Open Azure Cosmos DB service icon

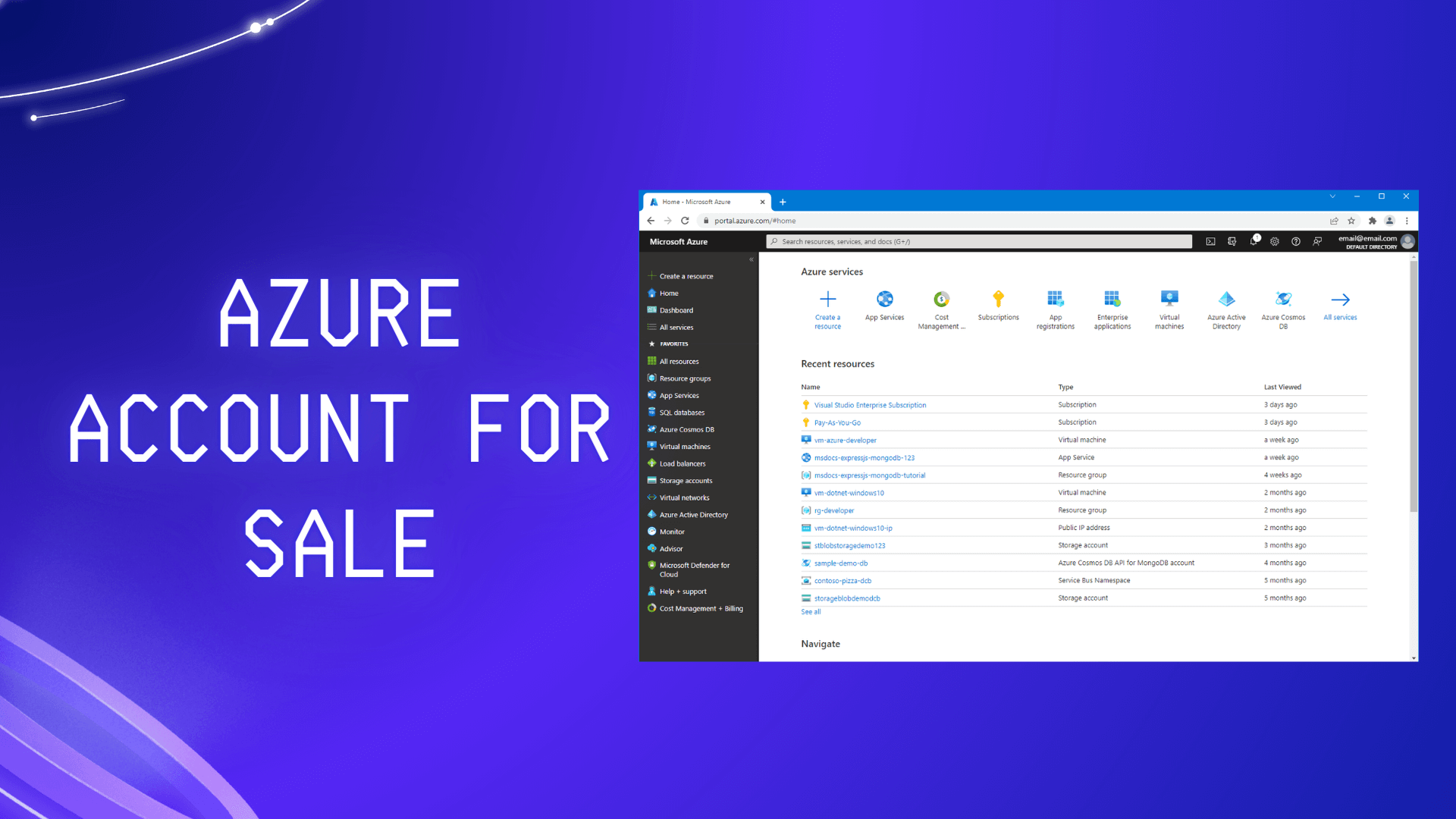coord(1282,300)
